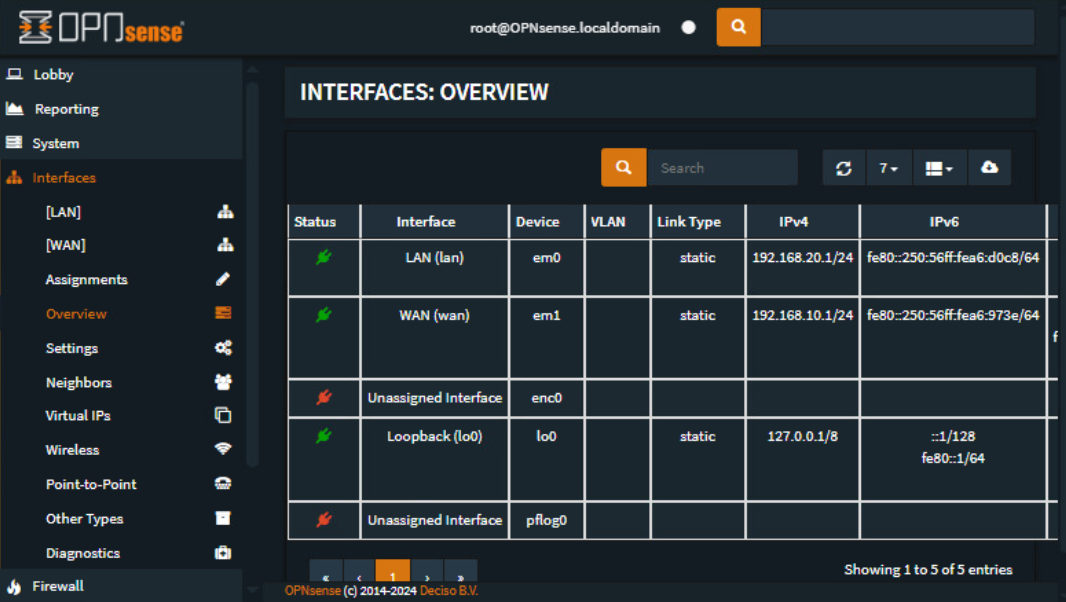
Task: Click the orange search button in the top bar
Action: pyautogui.click(x=738, y=27)
